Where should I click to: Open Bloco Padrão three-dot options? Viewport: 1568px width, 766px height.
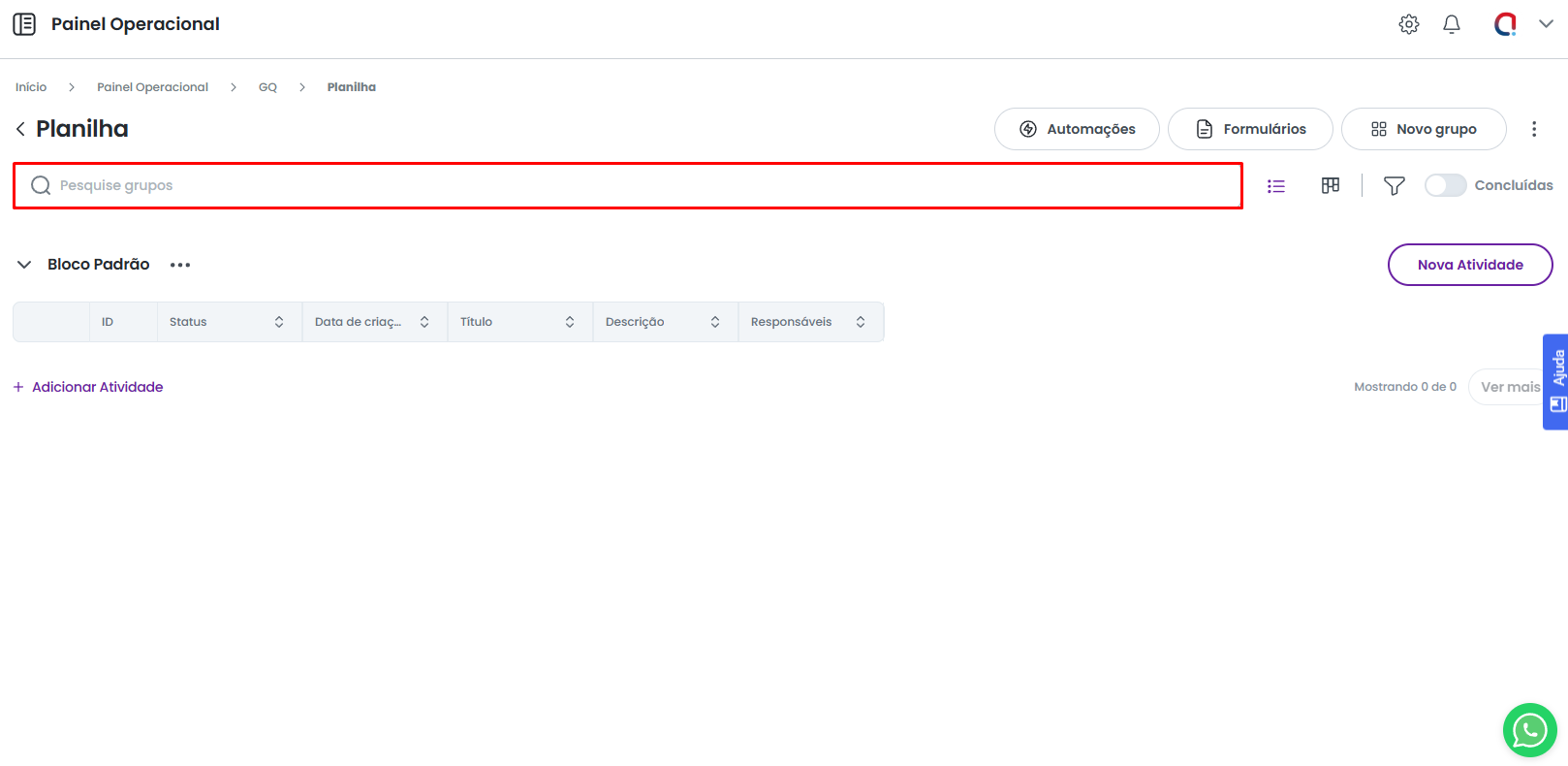(x=180, y=265)
